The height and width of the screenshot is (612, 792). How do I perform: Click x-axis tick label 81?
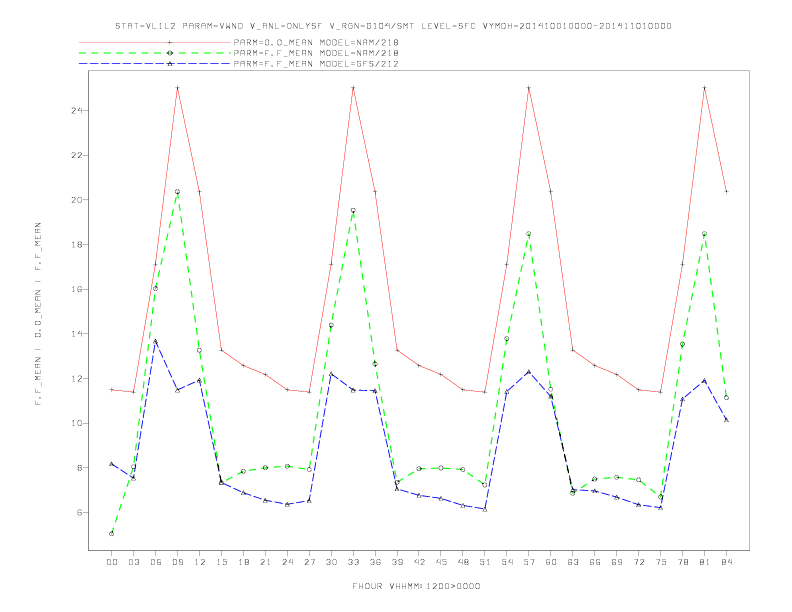click(x=705, y=562)
